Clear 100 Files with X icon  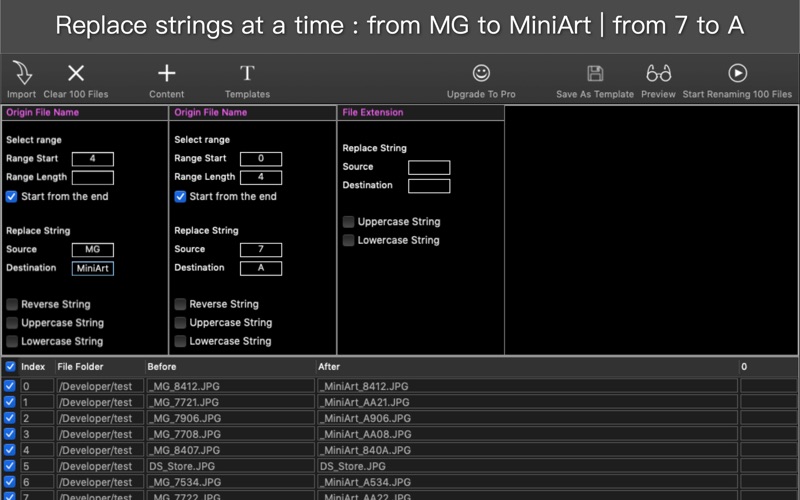click(76, 73)
